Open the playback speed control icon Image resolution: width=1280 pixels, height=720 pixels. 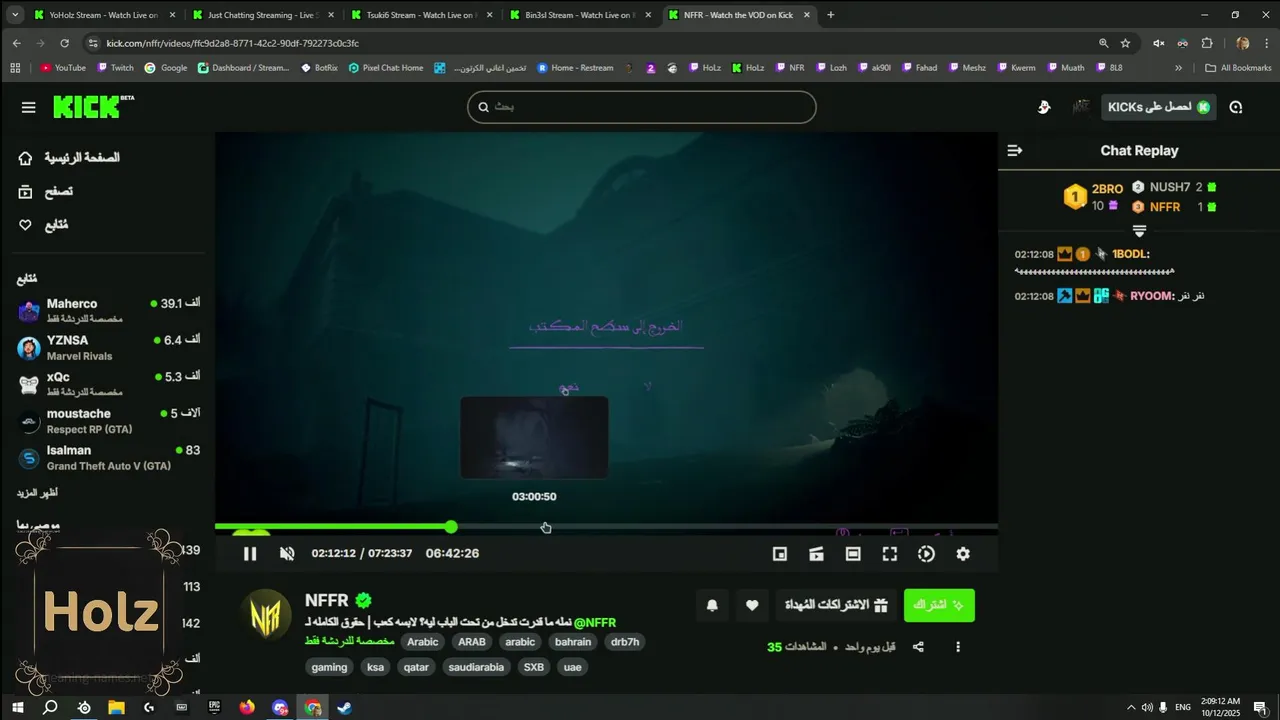point(926,553)
